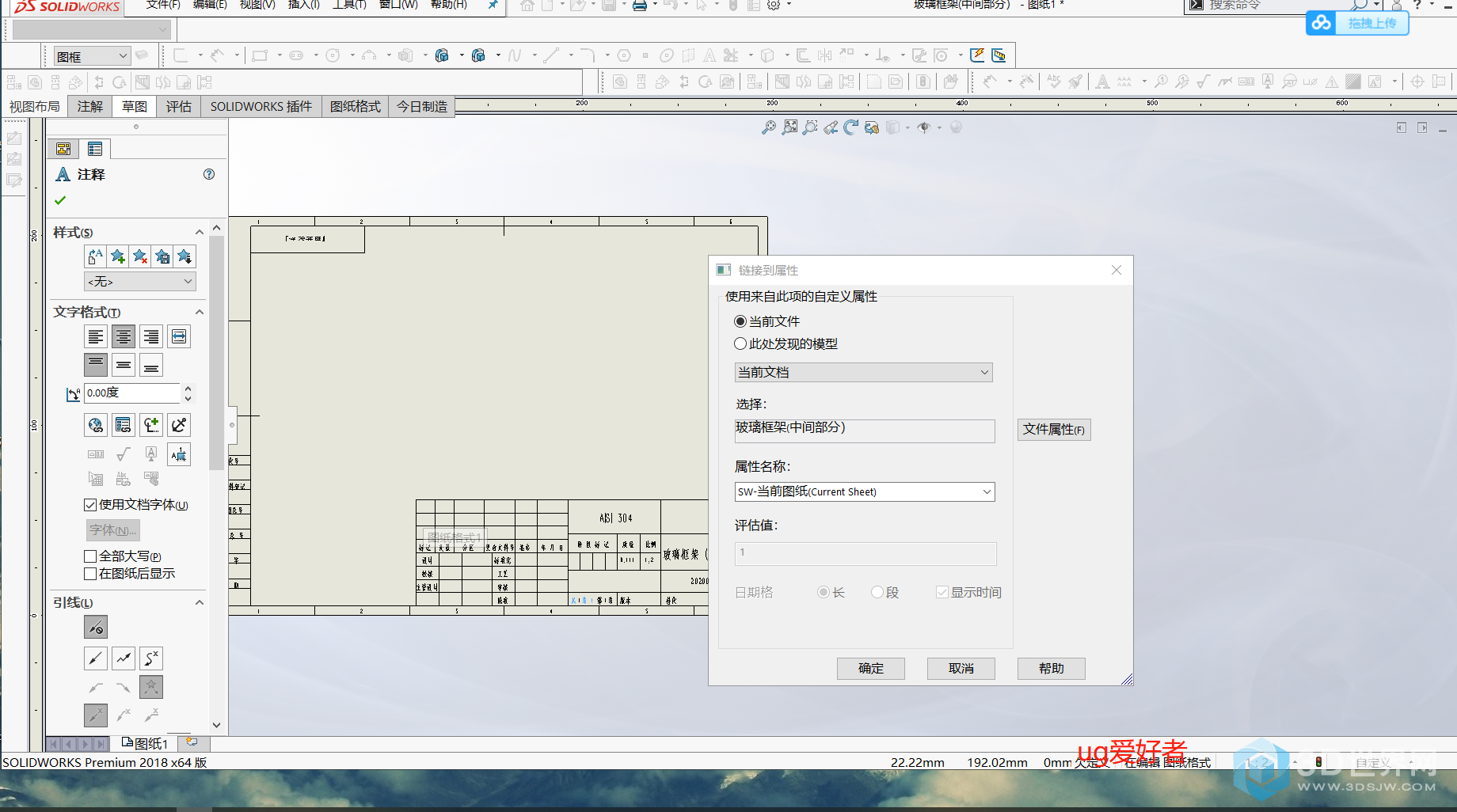Viewport: 1457px width, 812px height.
Task: Enable the 在图纸后显示 checkbox
Action: [x=90, y=574]
